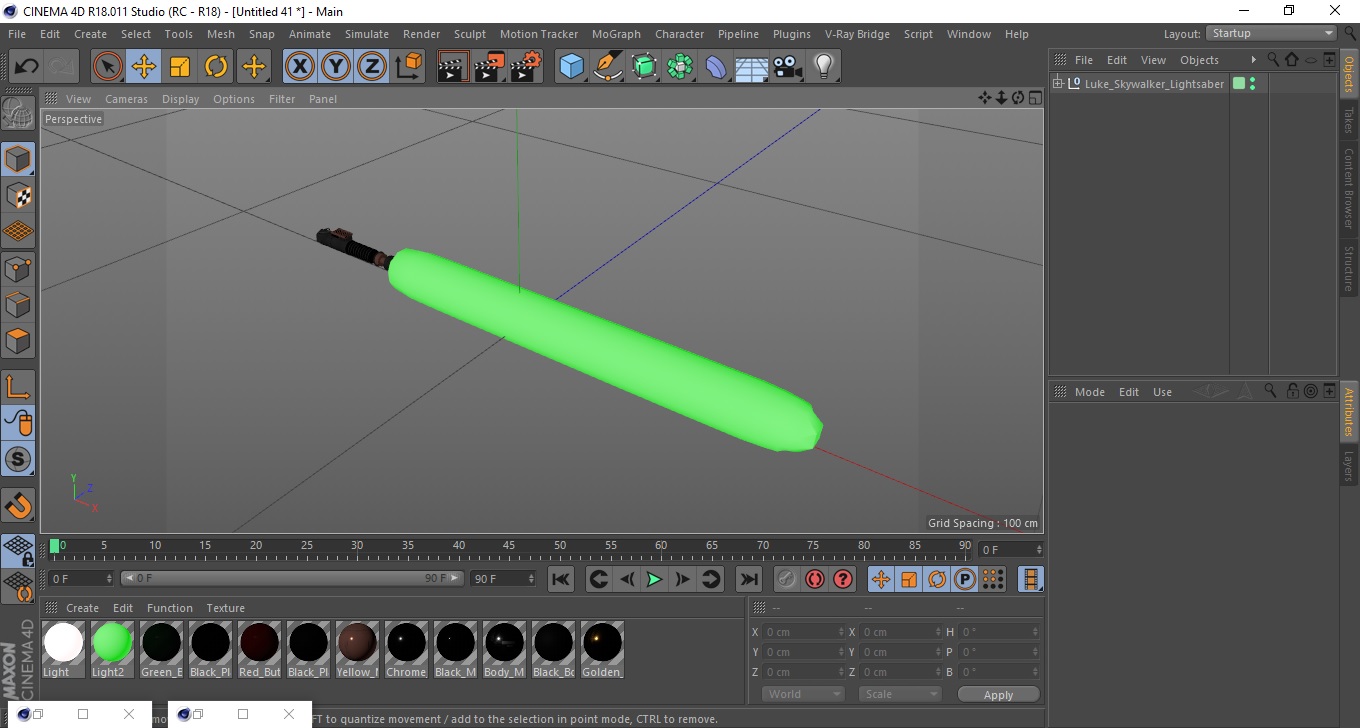The height and width of the screenshot is (728, 1360).
Task: Select the Golden material thumbnail
Action: [x=602, y=643]
